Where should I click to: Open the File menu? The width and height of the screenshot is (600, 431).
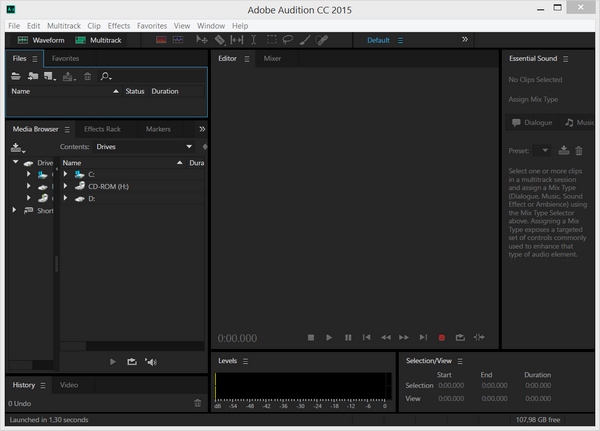click(14, 26)
